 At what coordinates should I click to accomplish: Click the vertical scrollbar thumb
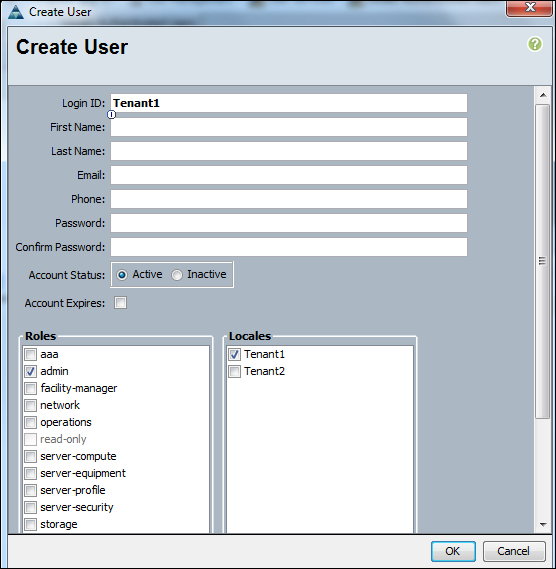tap(543, 261)
